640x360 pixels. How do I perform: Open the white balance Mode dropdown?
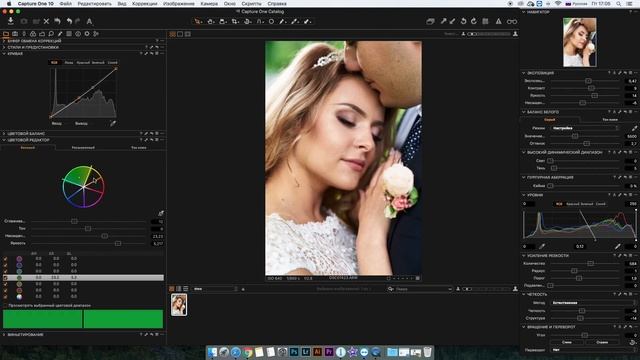pos(585,128)
